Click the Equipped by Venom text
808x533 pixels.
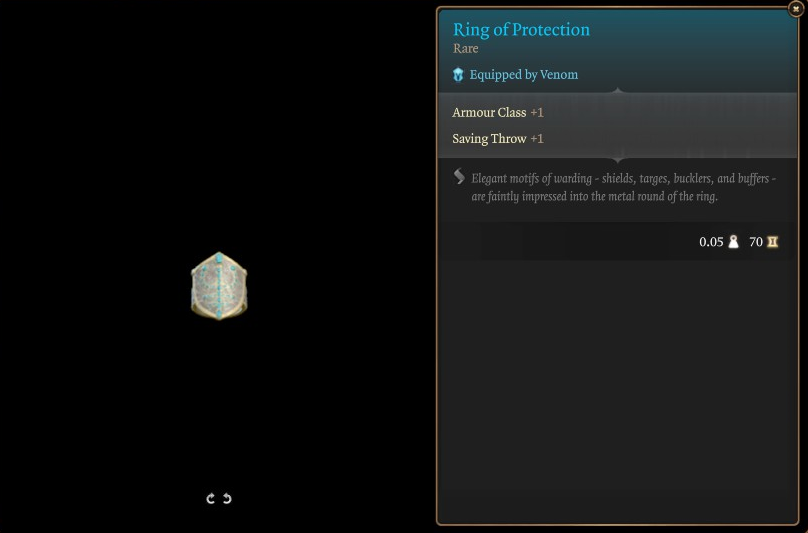523,75
